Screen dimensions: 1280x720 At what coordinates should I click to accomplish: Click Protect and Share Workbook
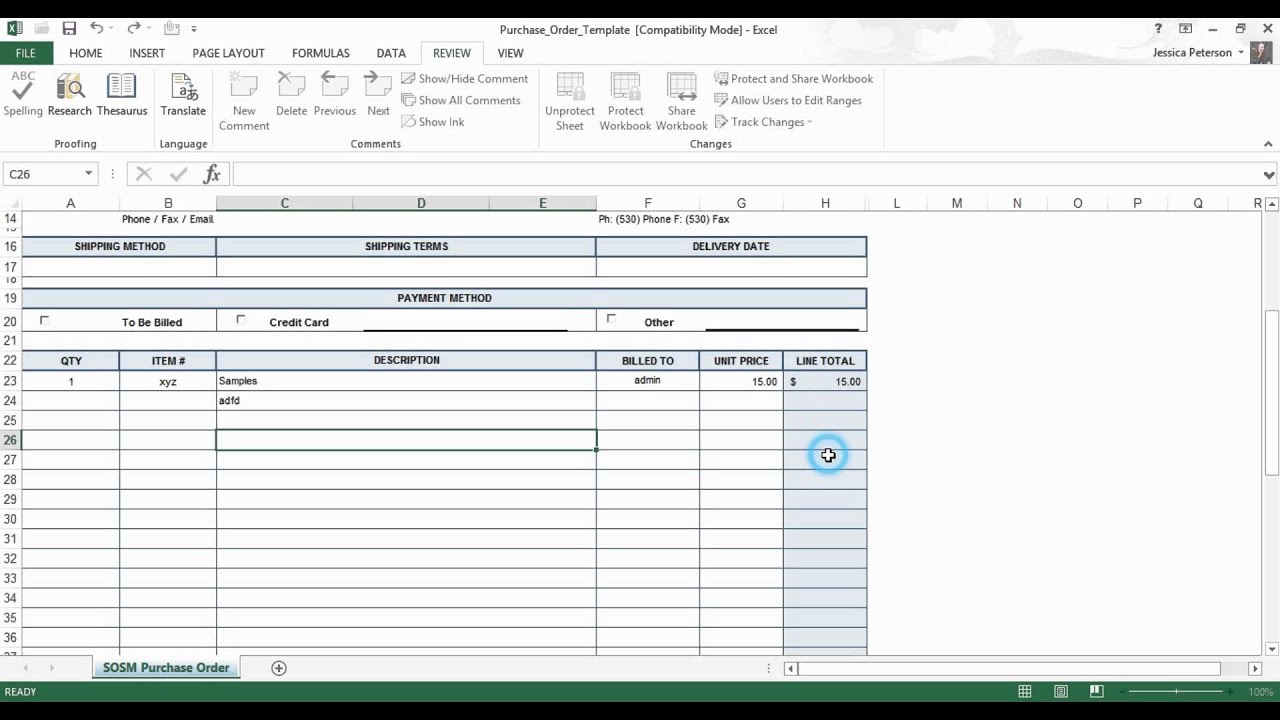[793, 79]
